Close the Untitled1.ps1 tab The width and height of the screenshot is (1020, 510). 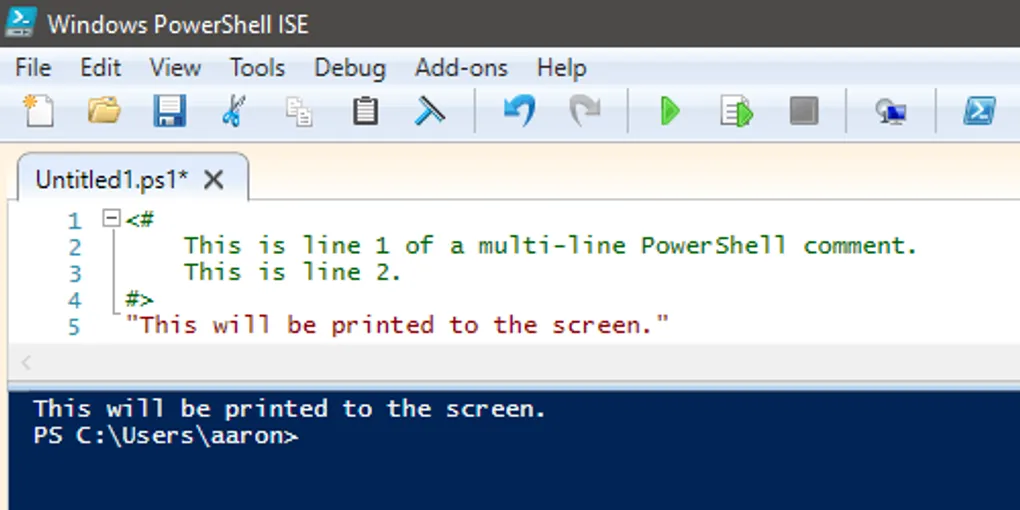[213, 180]
